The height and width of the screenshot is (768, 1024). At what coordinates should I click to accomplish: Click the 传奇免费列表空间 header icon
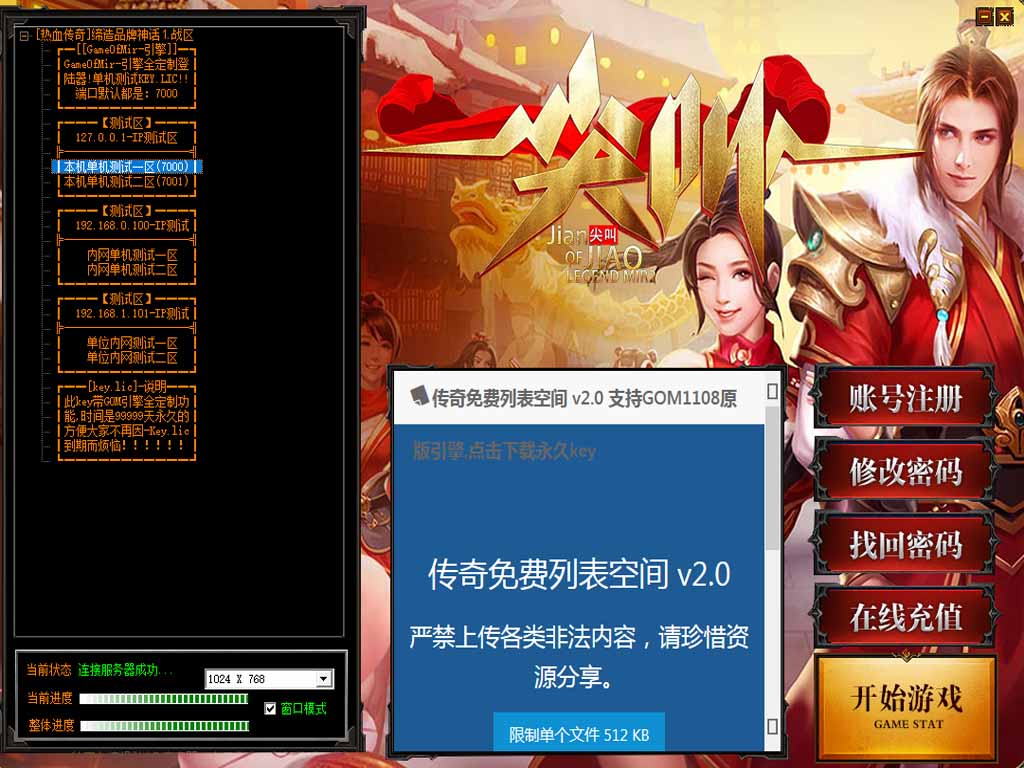(x=419, y=395)
